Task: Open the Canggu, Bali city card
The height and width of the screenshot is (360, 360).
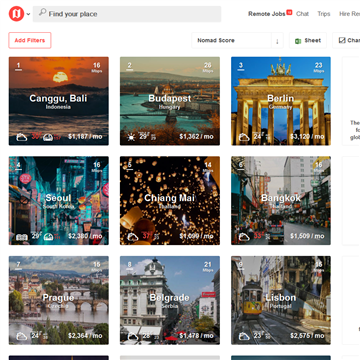Action: point(59,101)
